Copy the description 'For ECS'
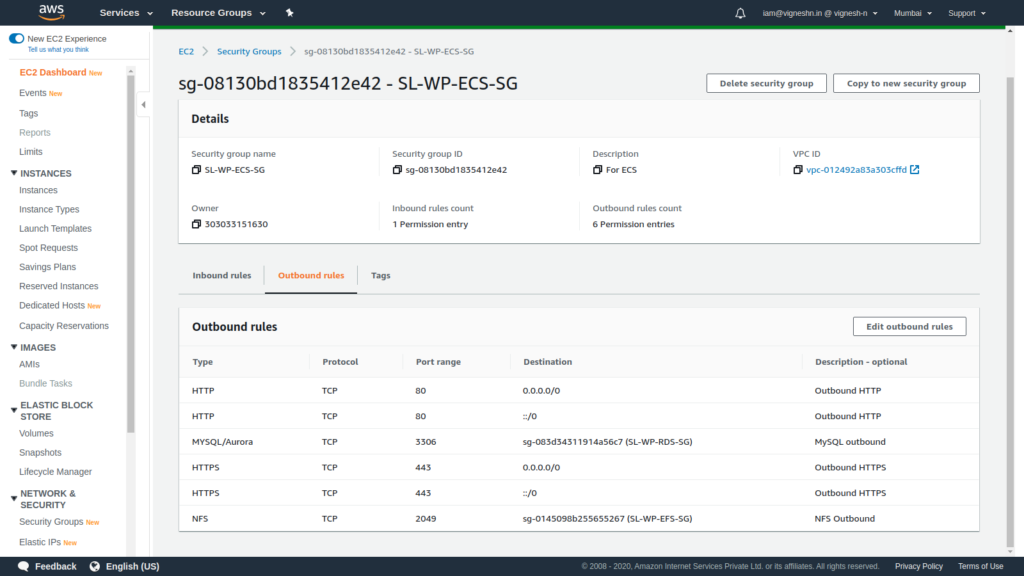The image size is (1024, 576). (x=597, y=170)
